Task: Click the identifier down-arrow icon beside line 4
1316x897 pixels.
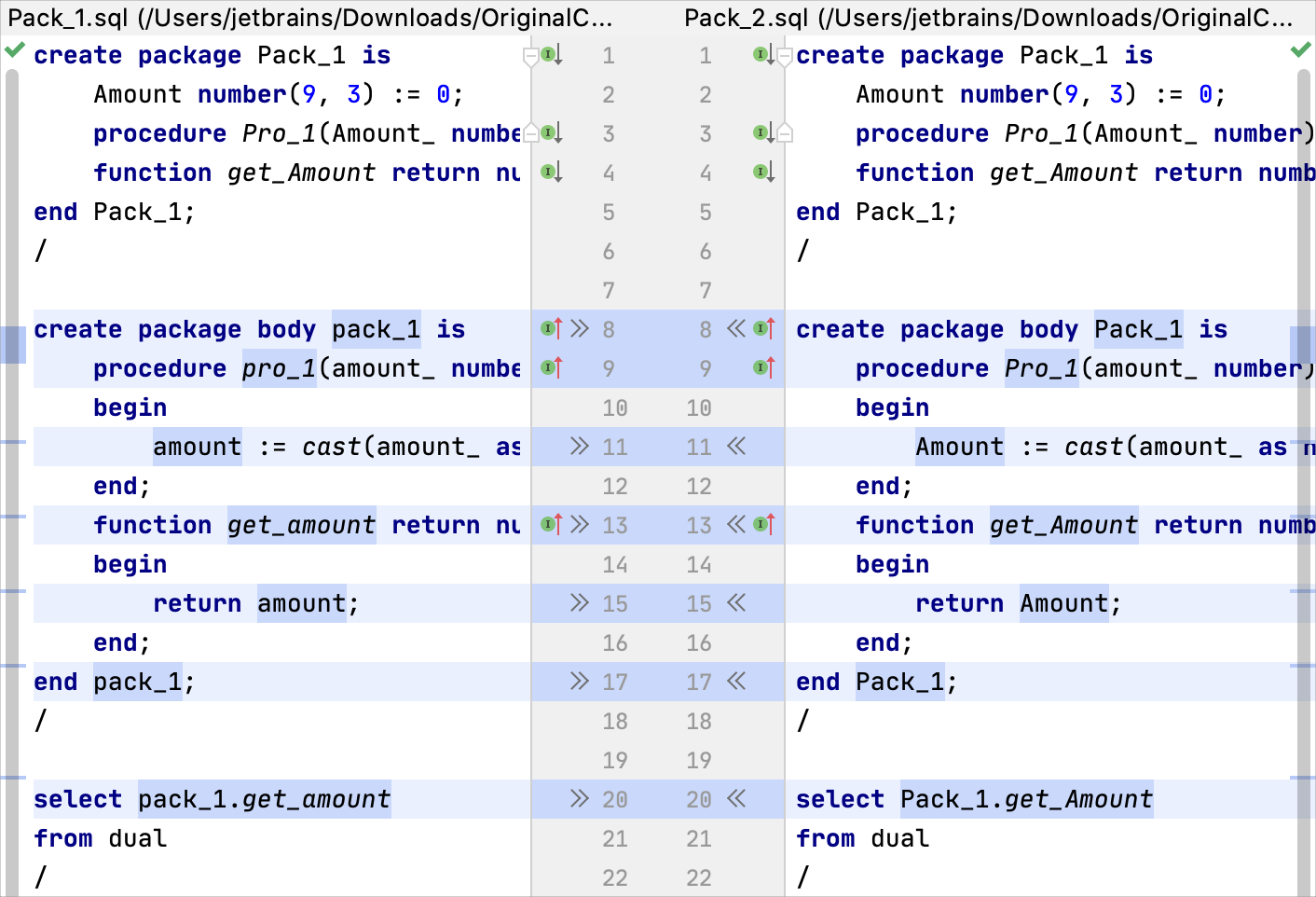Action: (x=550, y=172)
